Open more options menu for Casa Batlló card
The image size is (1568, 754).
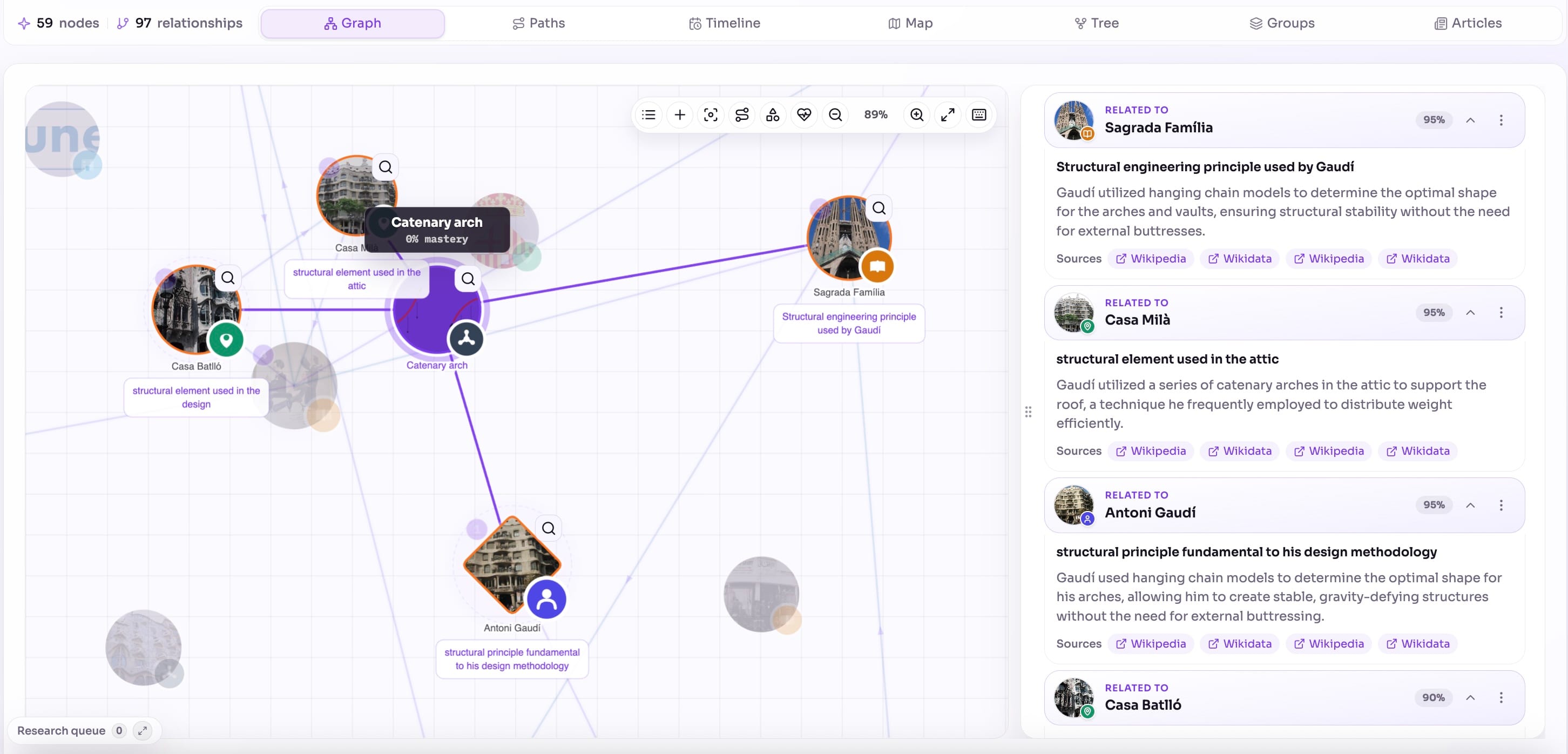1501,697
